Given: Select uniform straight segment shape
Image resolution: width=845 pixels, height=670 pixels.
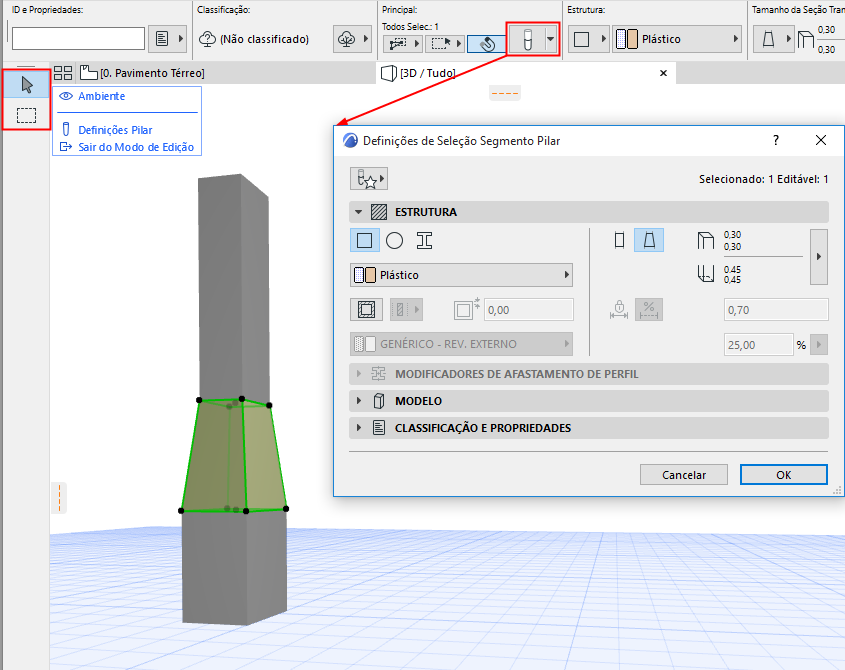Looking at the screenshot, I should pyautogui.click(x=619, y=240).
